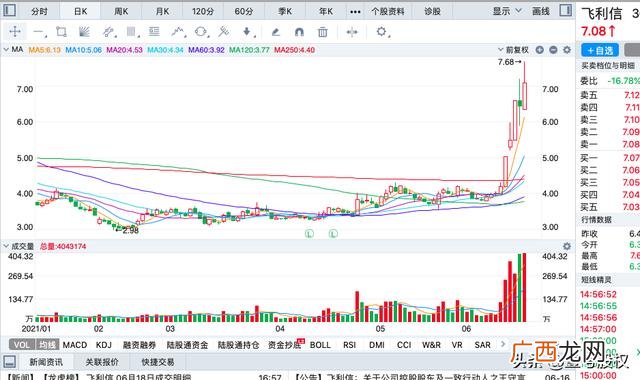Click the +自选 add to watchlist button
The height and width of the screenshot is (380, 640).
tap(600, 50)
